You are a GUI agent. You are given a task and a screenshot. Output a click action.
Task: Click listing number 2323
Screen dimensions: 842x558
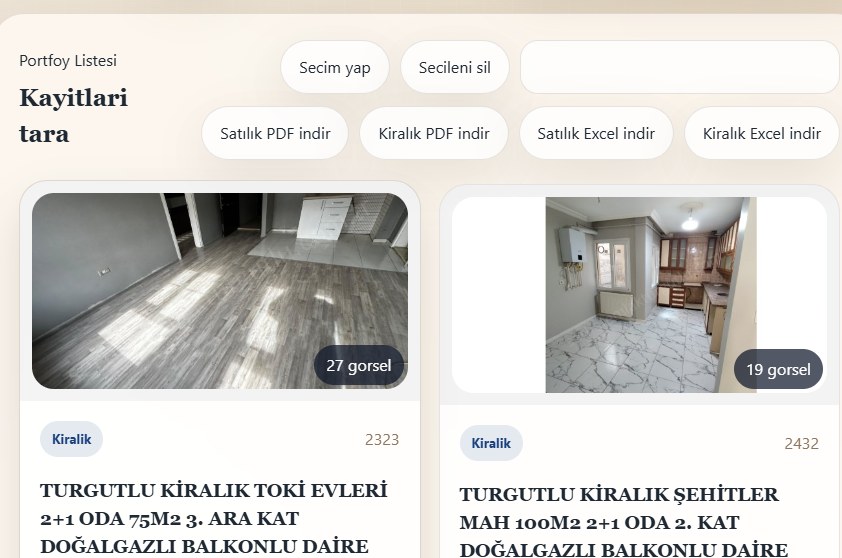(382, 440)
